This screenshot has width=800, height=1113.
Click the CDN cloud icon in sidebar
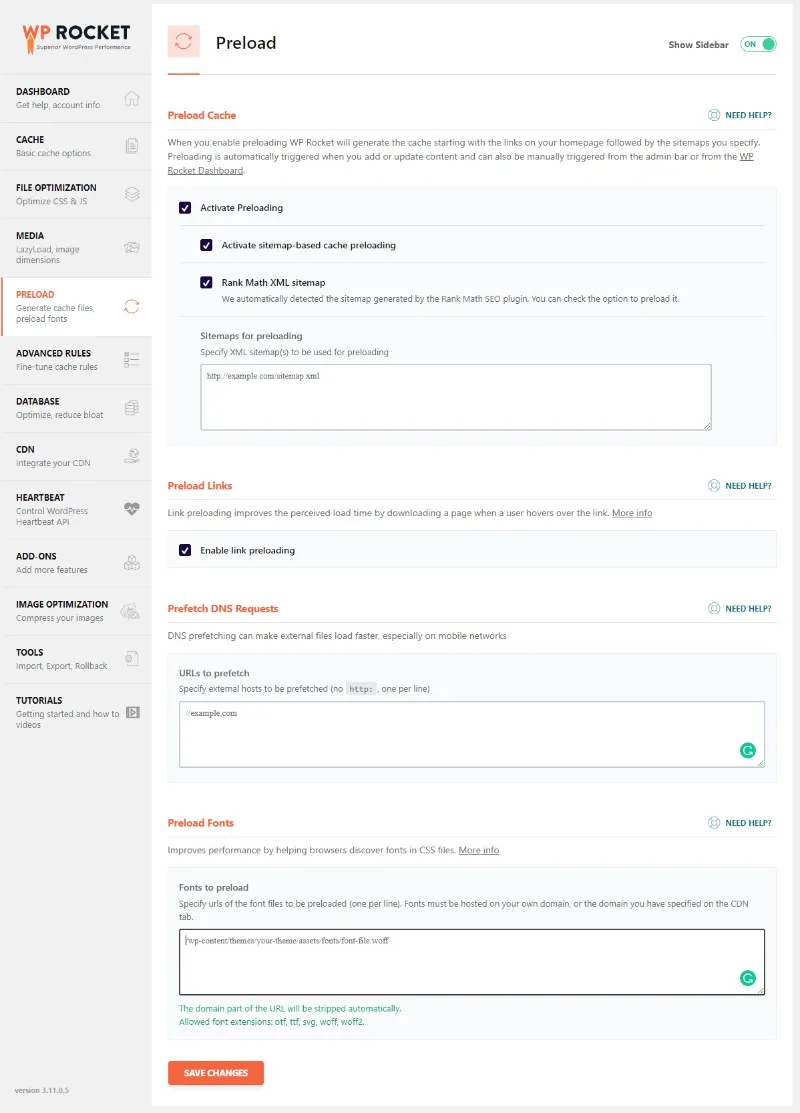[x=131, y=456]
